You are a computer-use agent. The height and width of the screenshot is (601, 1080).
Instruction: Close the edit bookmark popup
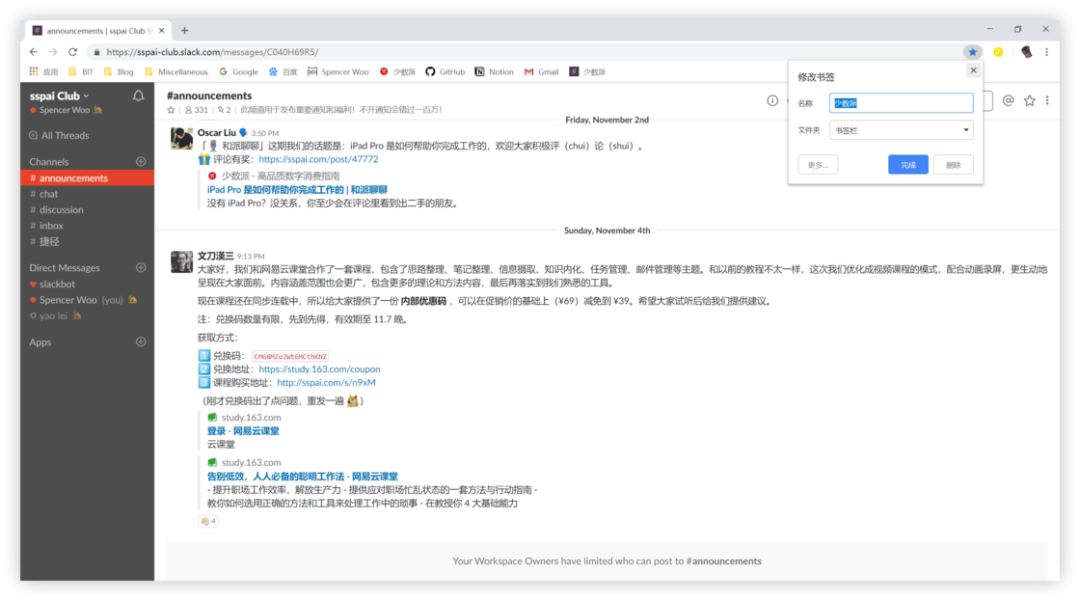[x=973, y=70]
